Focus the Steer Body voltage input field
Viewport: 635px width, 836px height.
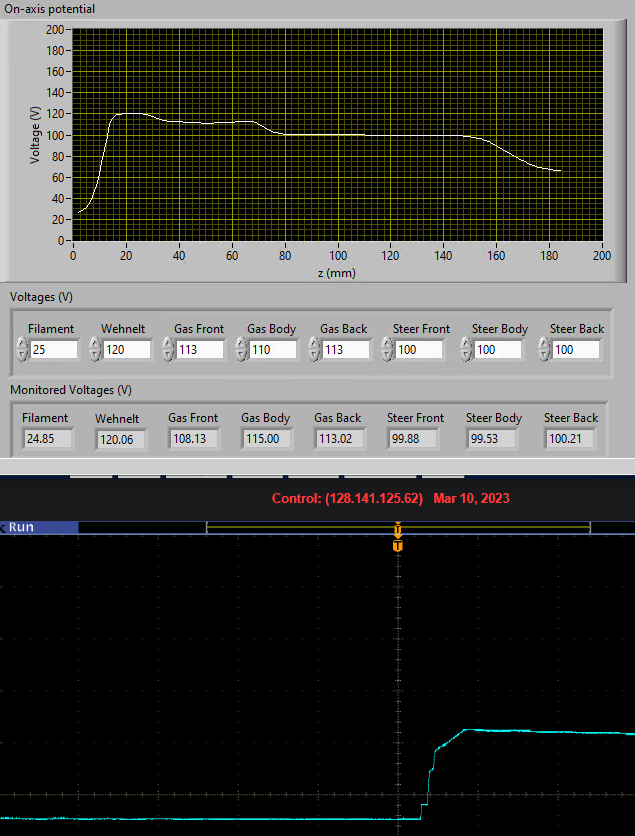click(x=497, y=350)
